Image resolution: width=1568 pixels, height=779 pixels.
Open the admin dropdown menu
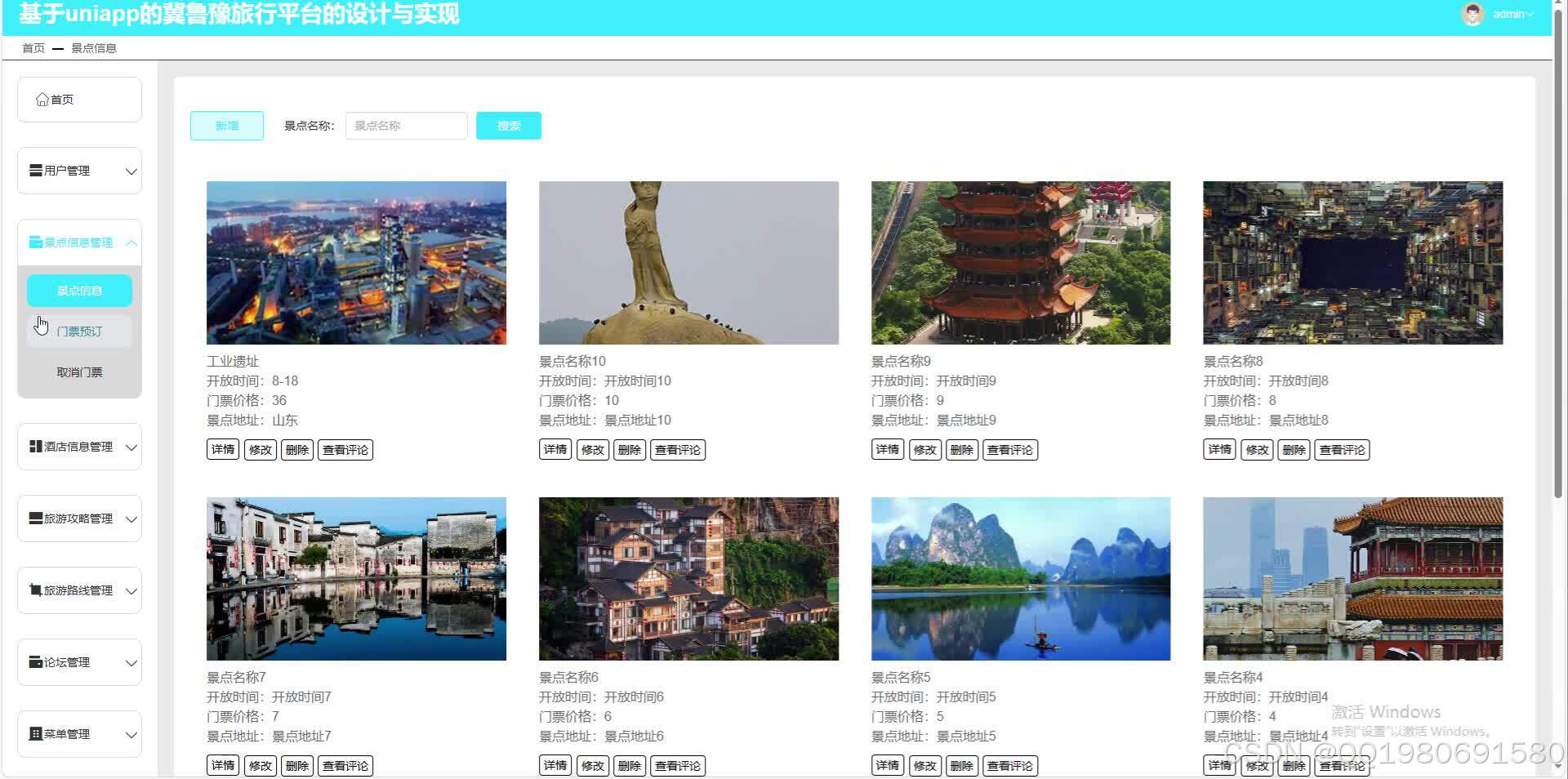[1512, 14]
